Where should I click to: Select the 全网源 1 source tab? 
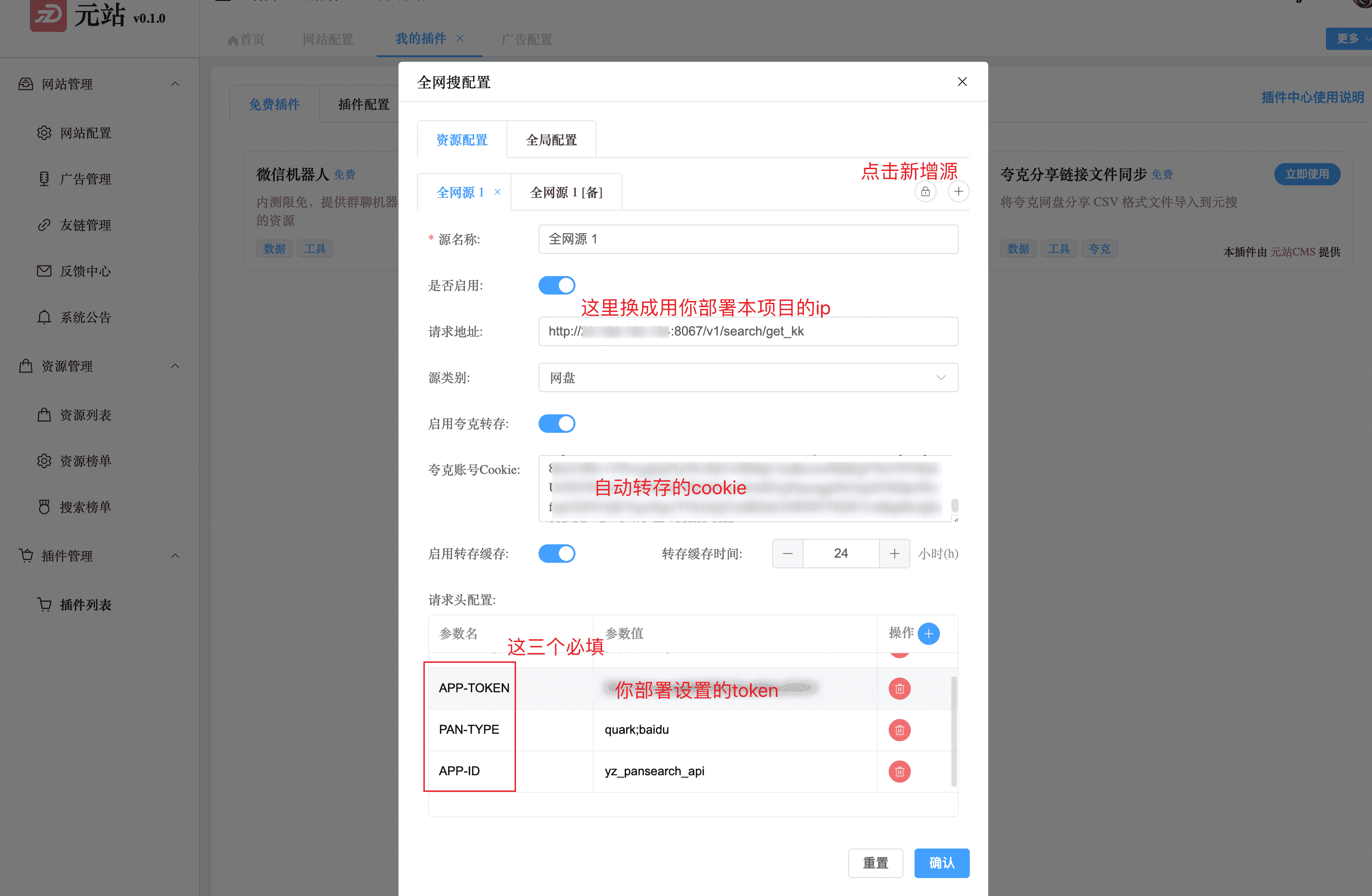(x=460, y=192)
